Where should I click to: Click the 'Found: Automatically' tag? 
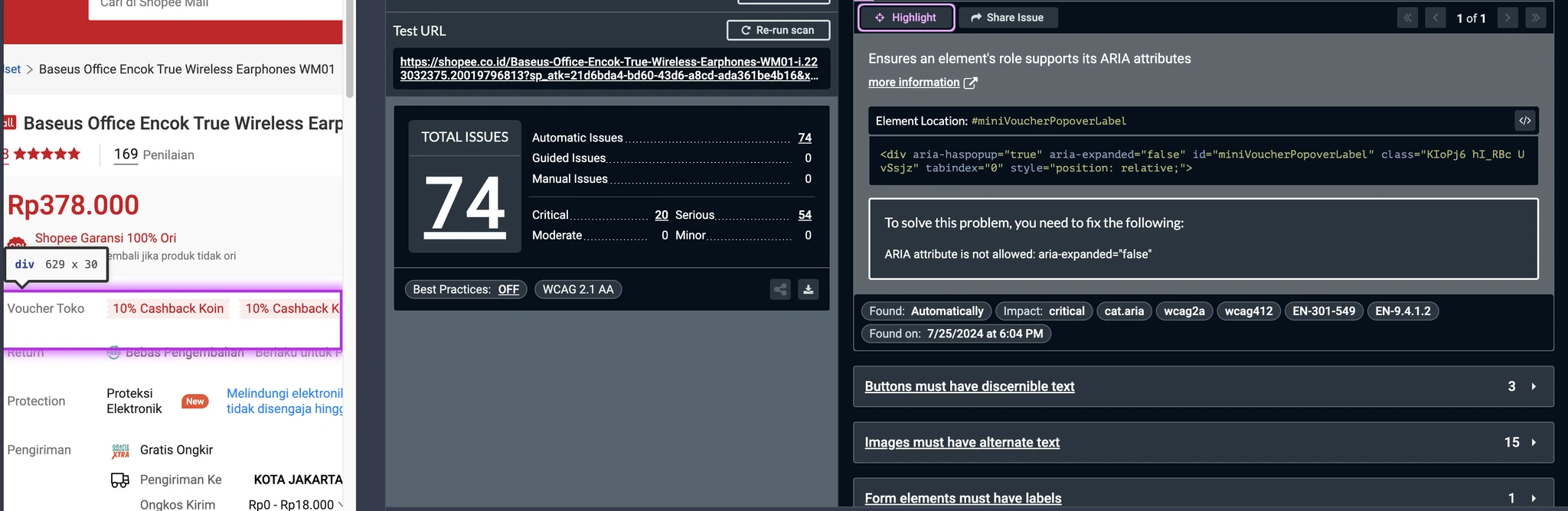pos(926,311)
